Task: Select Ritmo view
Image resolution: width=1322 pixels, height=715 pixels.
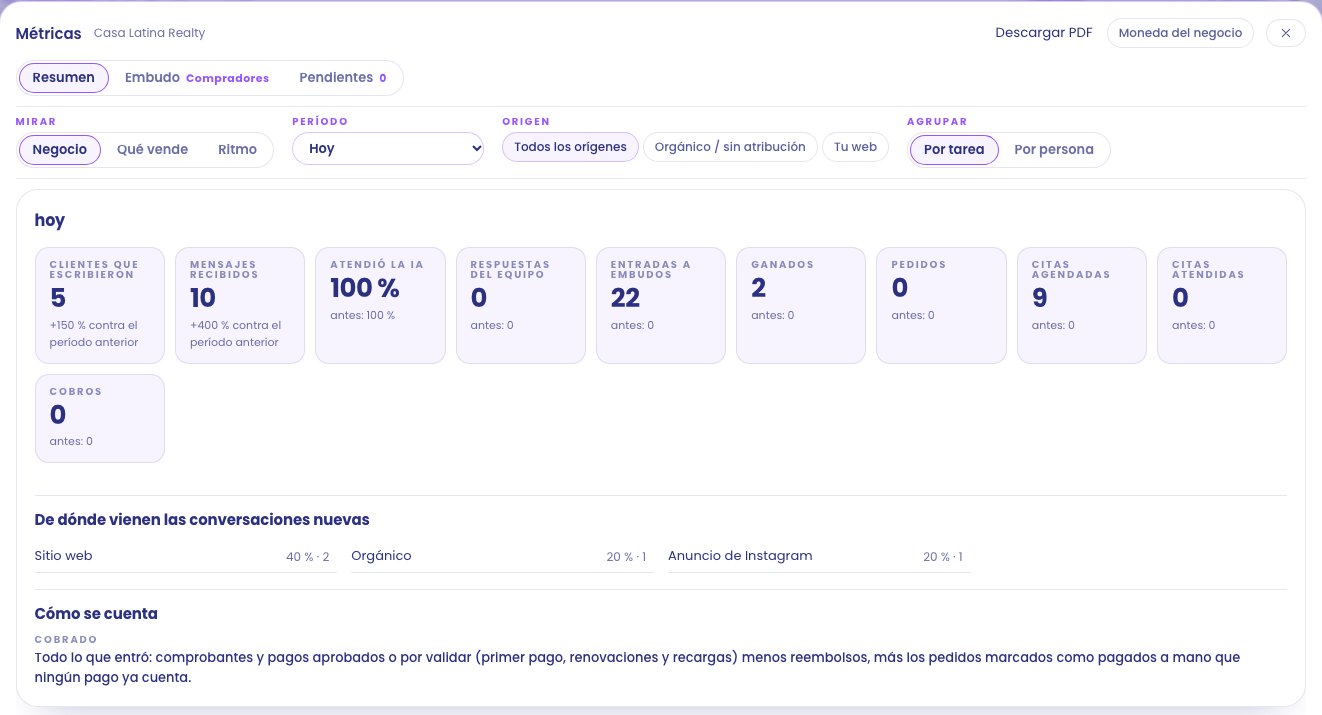Action: point(238,150)
